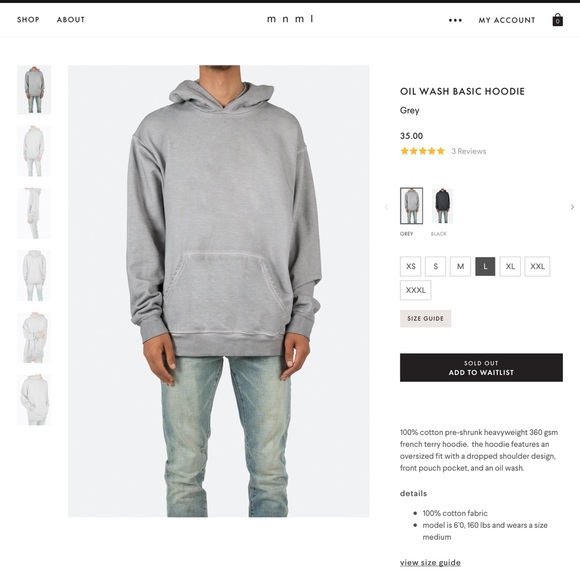
Task: Open the SHOP menu
Action: [28, 20]
